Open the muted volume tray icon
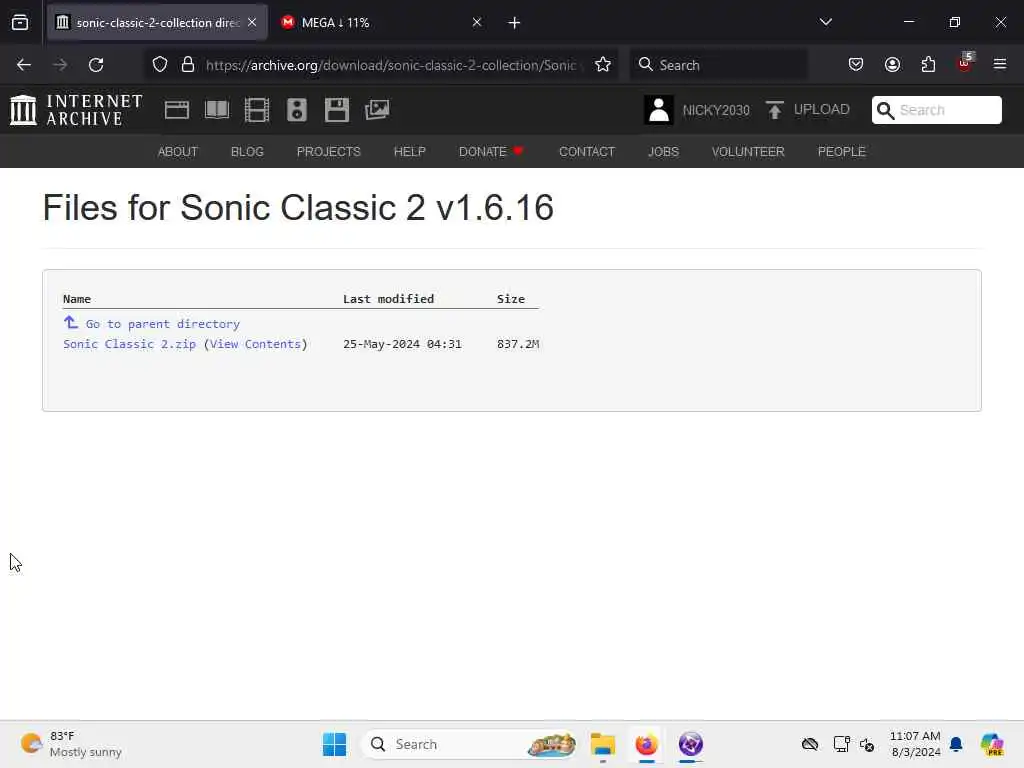Image resolution: width=1024 pixels, height=768 pixels. click(867, 744)
